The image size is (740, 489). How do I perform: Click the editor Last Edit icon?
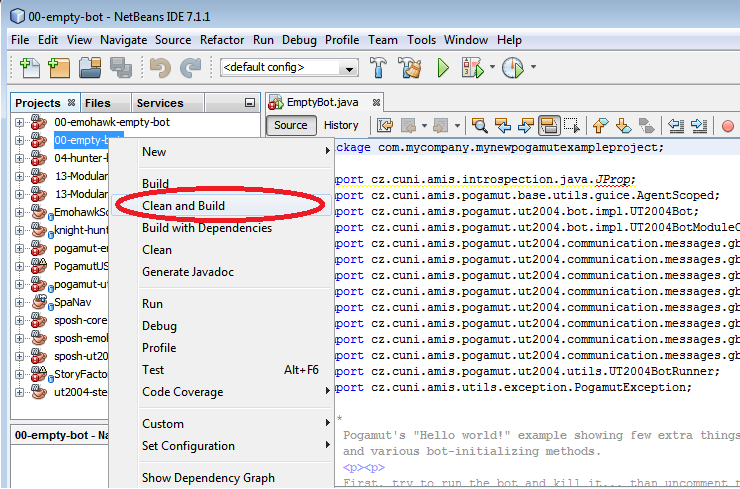tap(385, 126)
